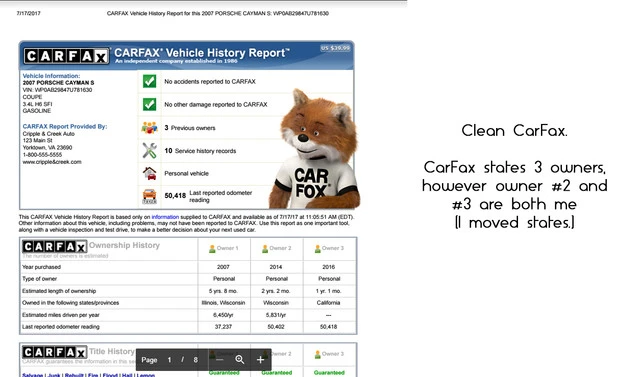Click 'Year purchased' row label

click(41, 267)
